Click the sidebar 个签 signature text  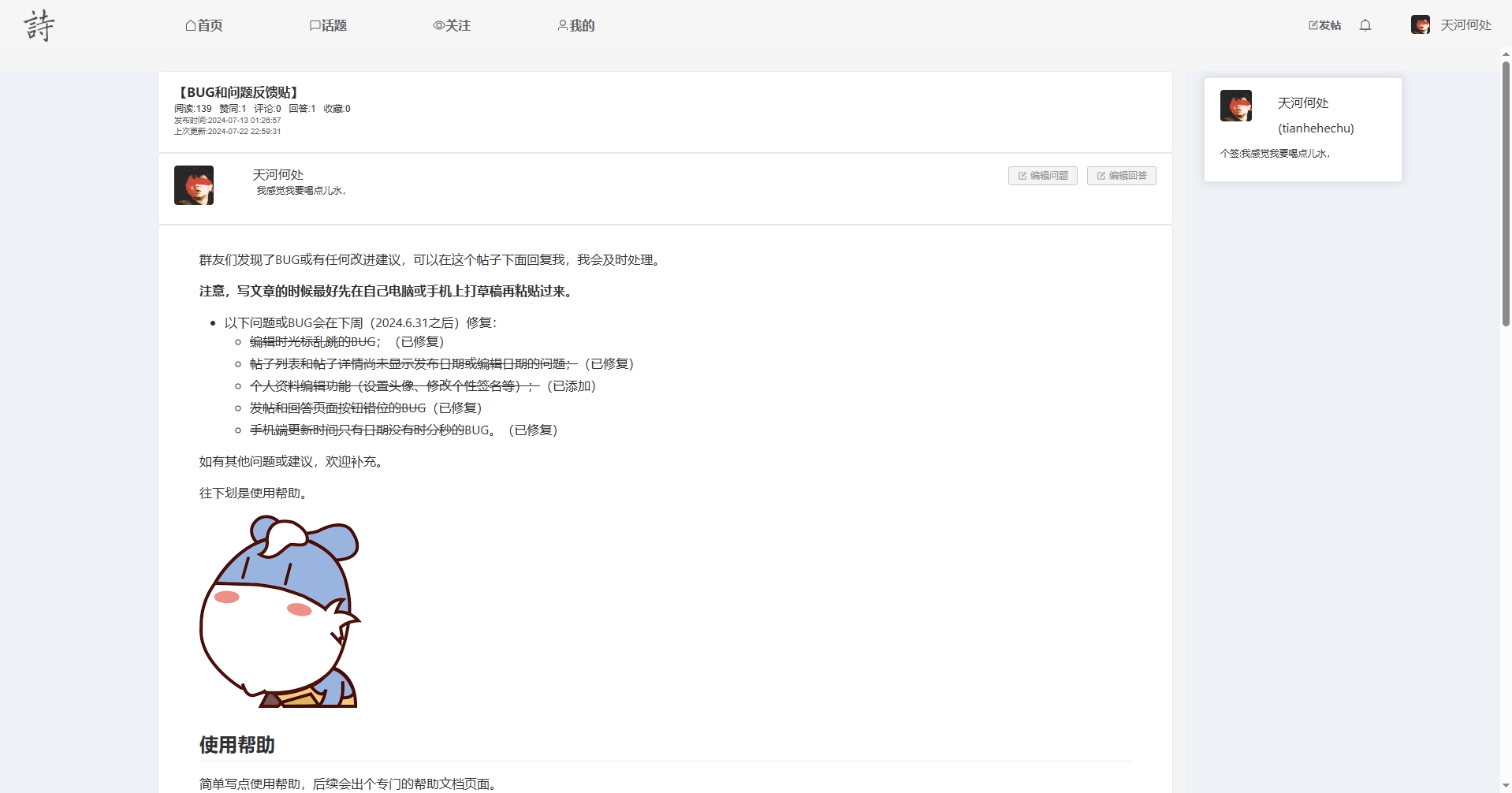(x=1276, y=154)
